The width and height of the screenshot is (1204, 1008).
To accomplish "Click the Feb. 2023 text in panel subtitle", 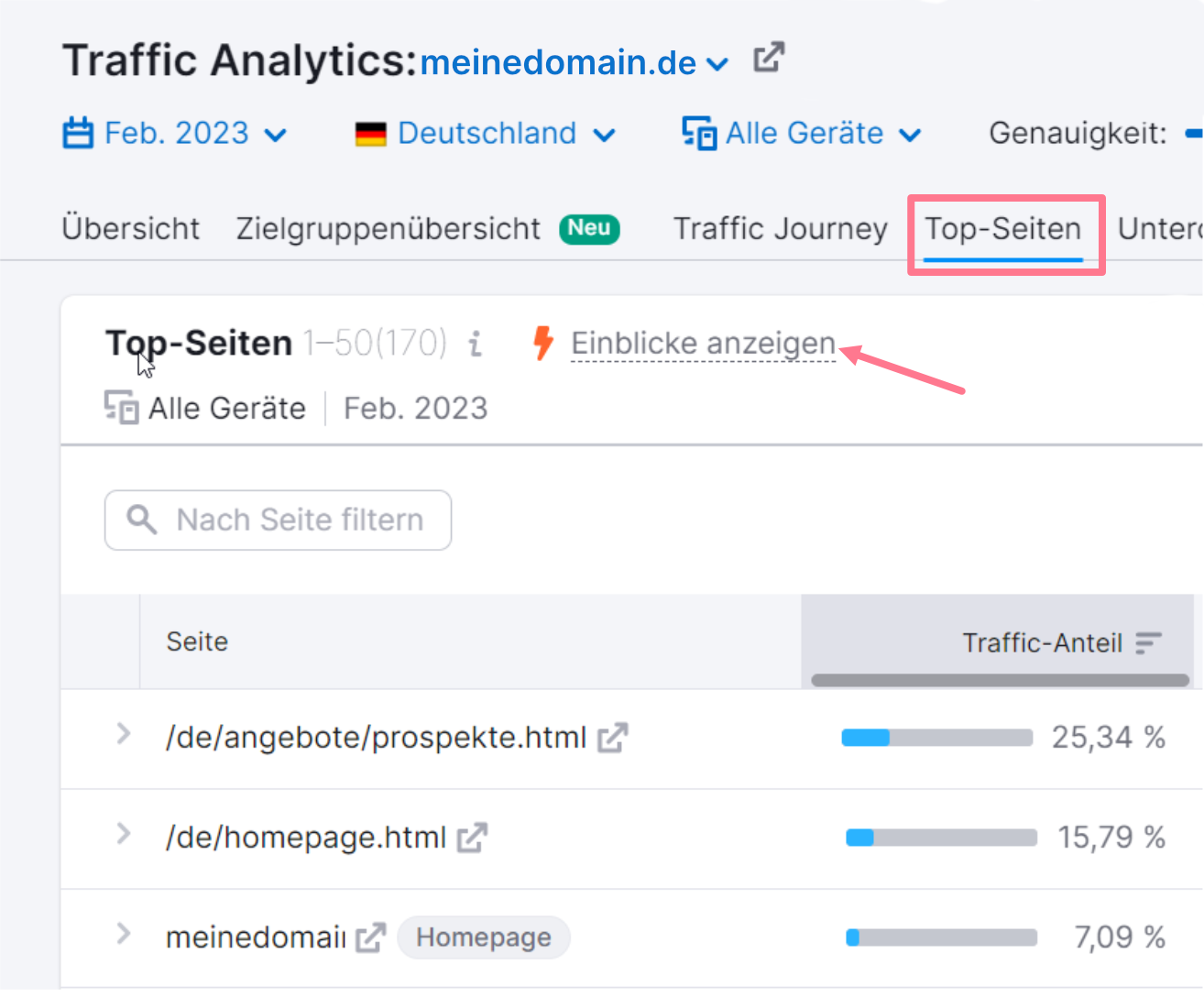I will (x=416, y=408).
